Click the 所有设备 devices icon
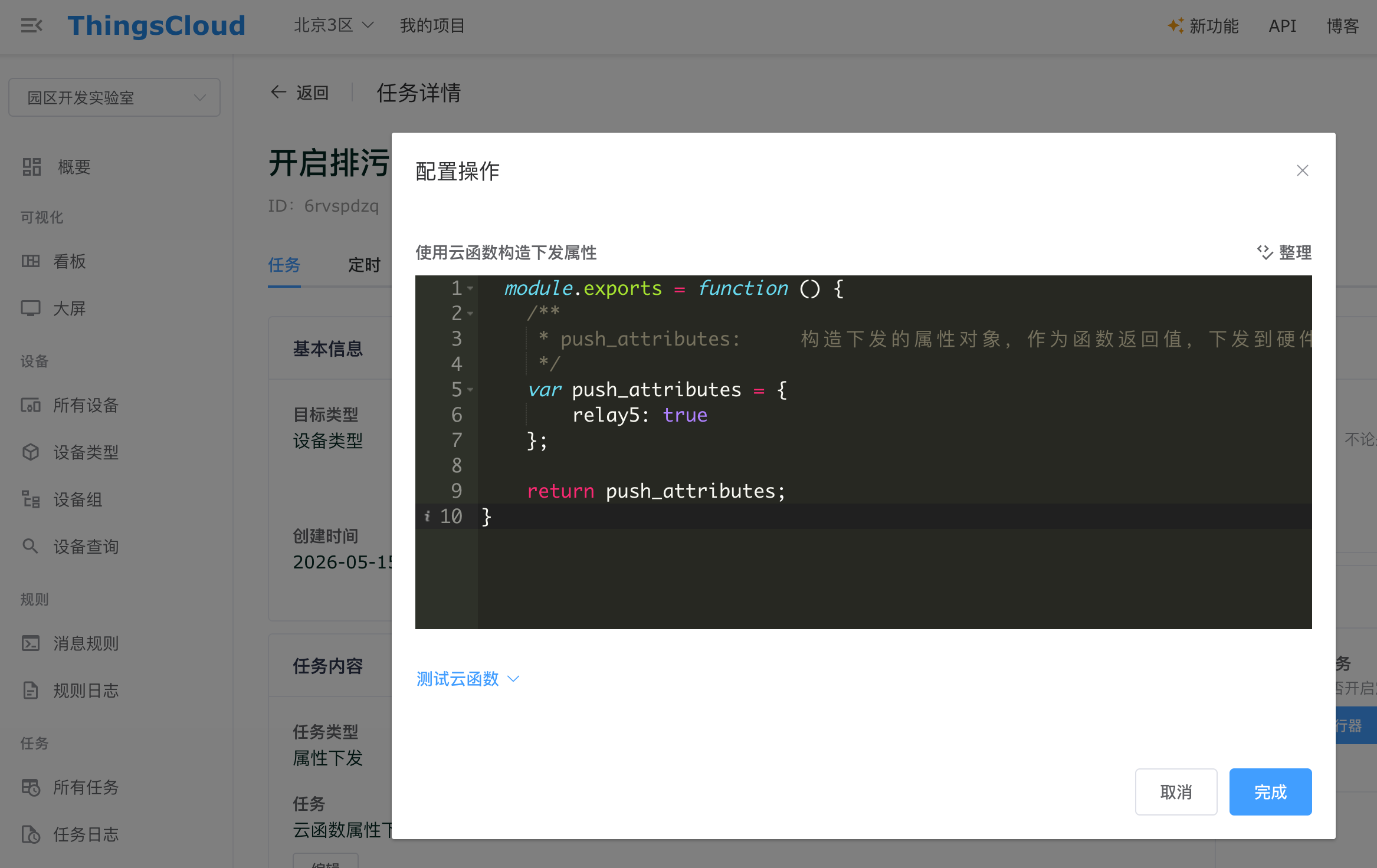Image resolution: width=1377 pixels, height=868 pixels. click(31, 405)
